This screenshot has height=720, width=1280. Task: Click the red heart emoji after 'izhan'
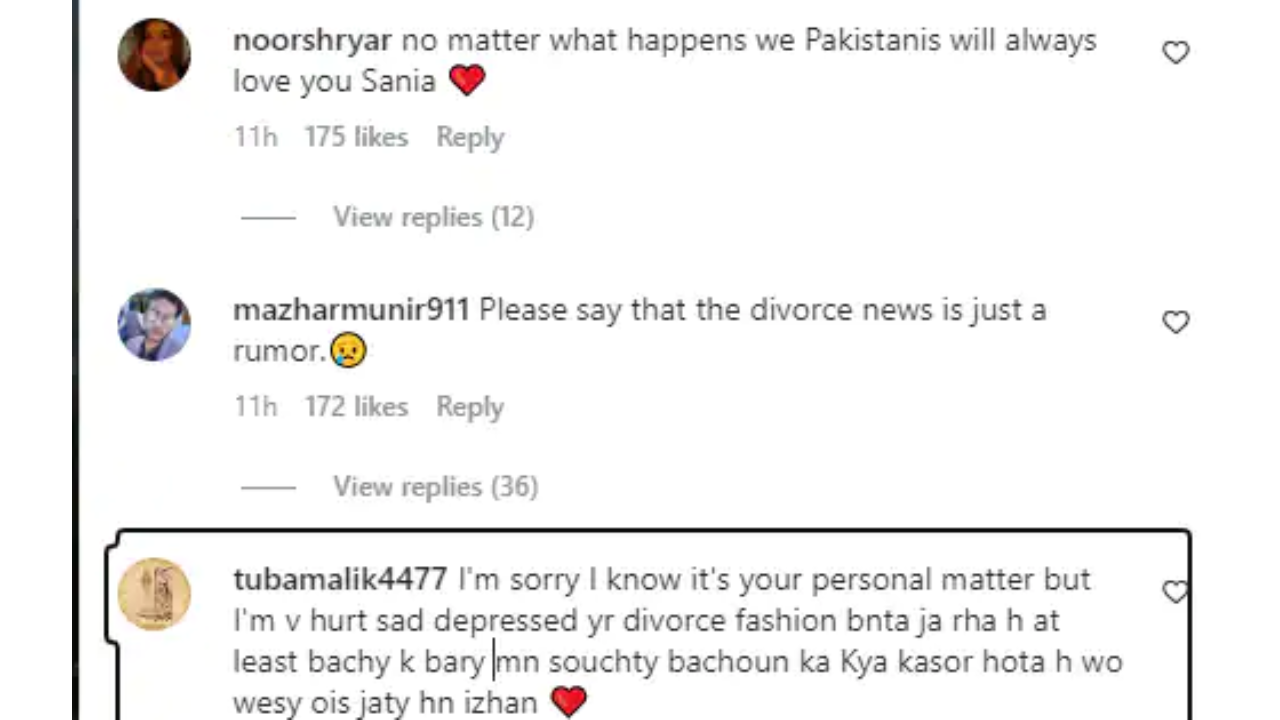(568, 702)
